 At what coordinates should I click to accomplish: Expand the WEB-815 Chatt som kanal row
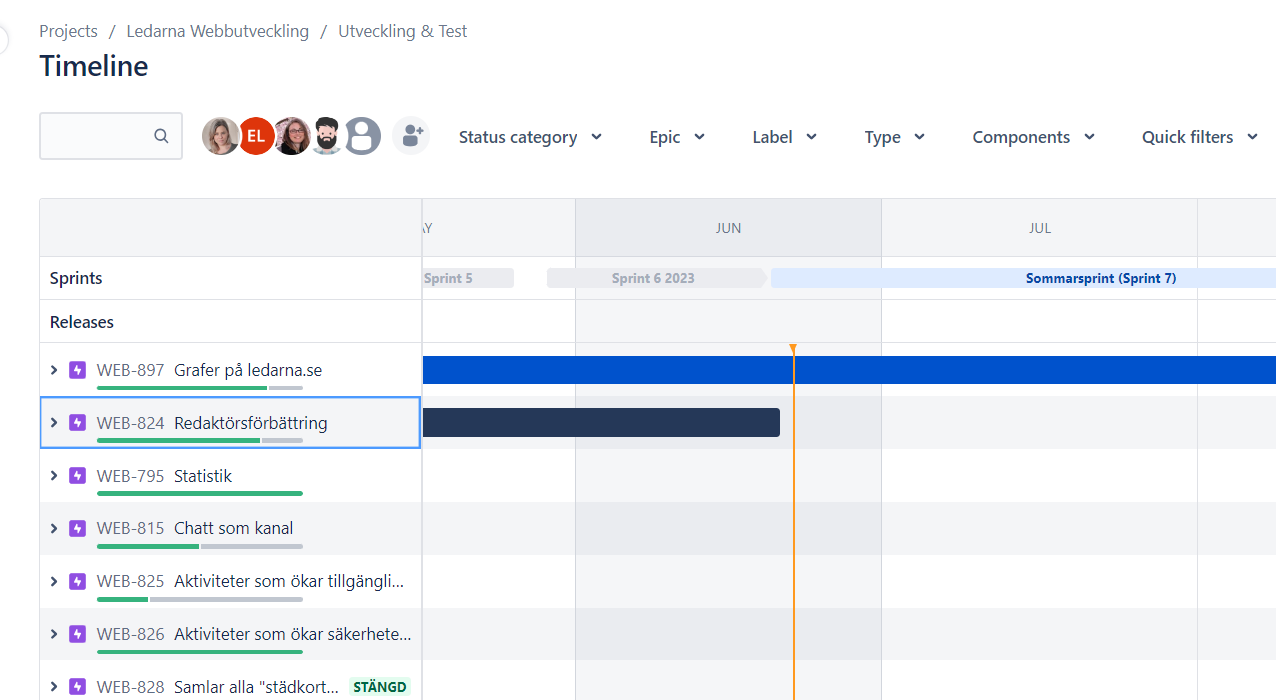54,528
